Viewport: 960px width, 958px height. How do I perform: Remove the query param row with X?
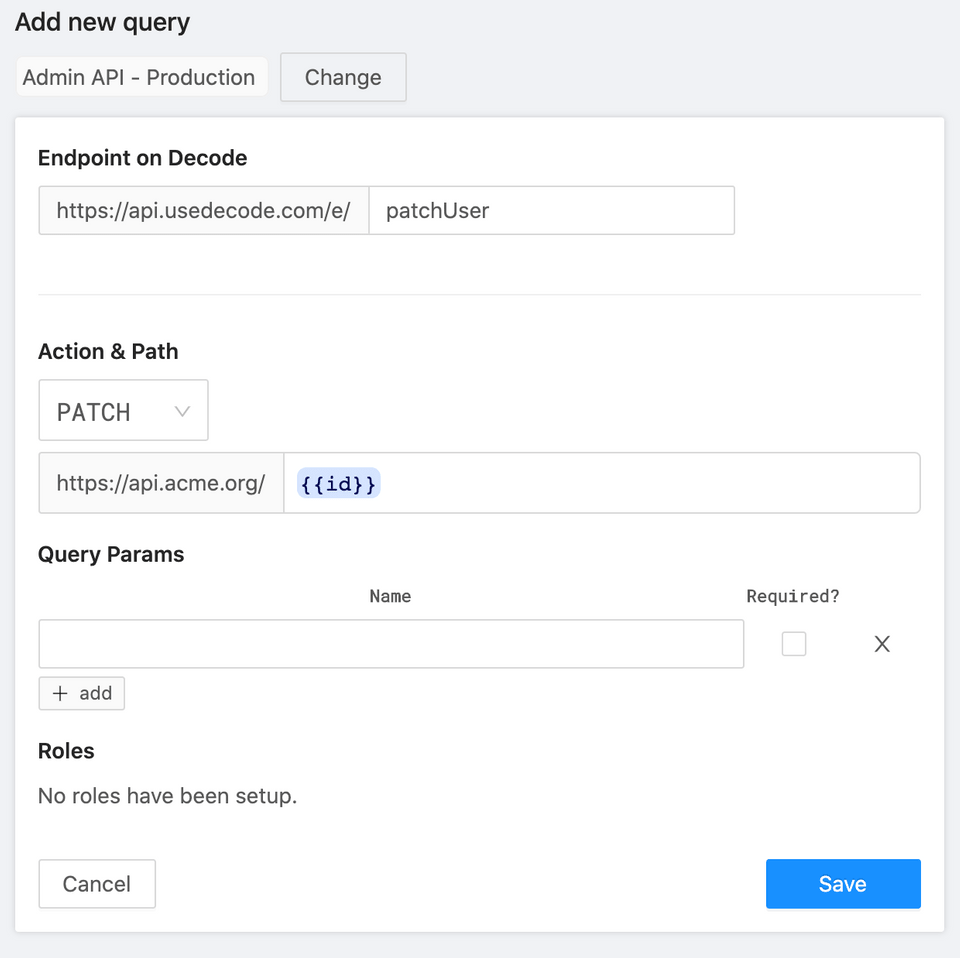(x=882, y=644)
